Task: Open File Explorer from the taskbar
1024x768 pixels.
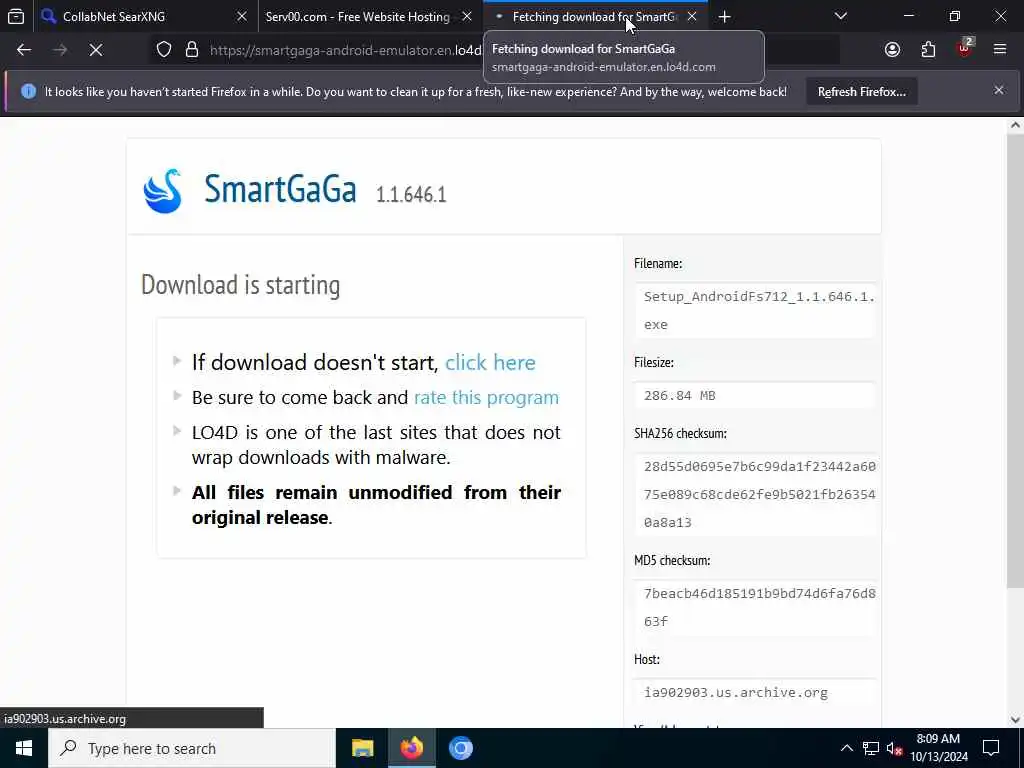Action: (362, 748)
